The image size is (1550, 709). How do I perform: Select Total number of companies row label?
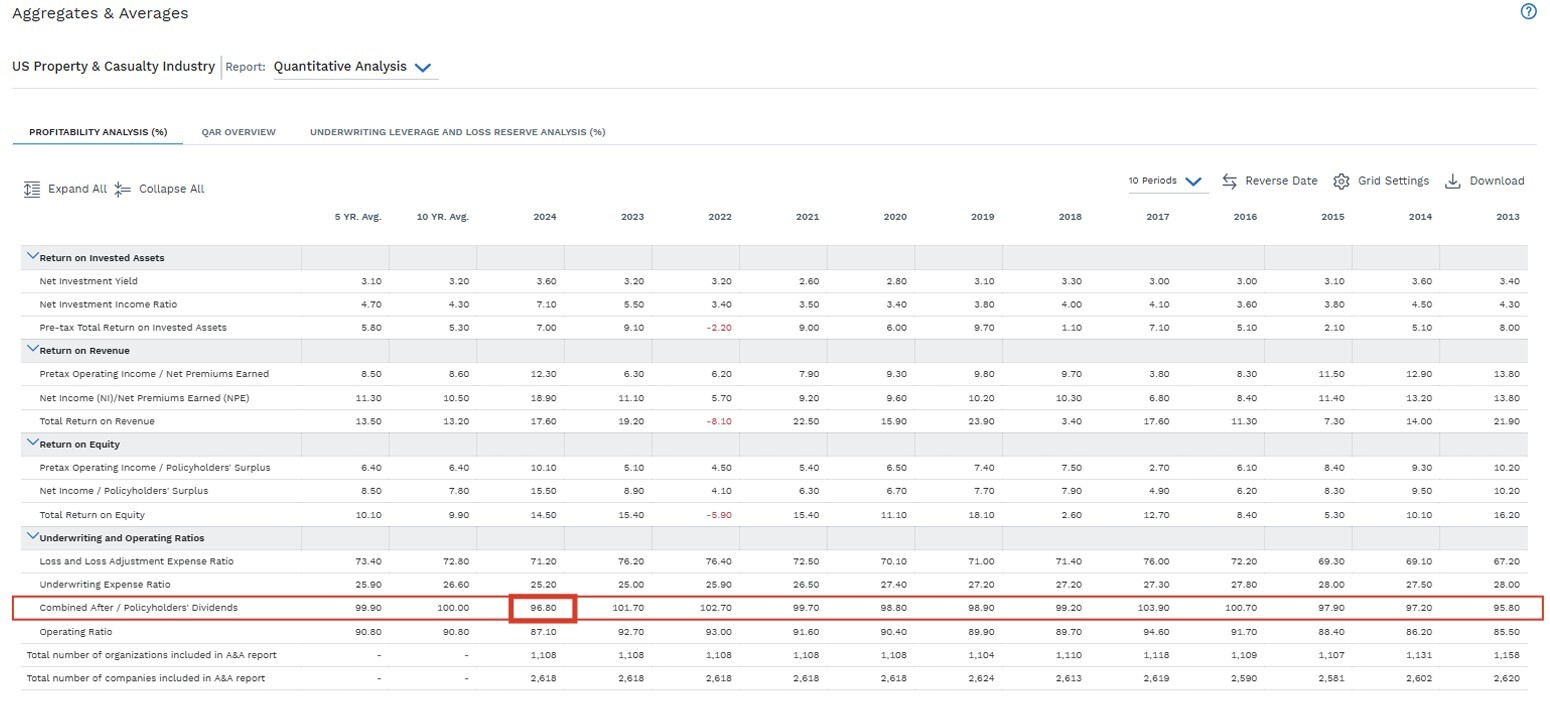coord(146,678)
